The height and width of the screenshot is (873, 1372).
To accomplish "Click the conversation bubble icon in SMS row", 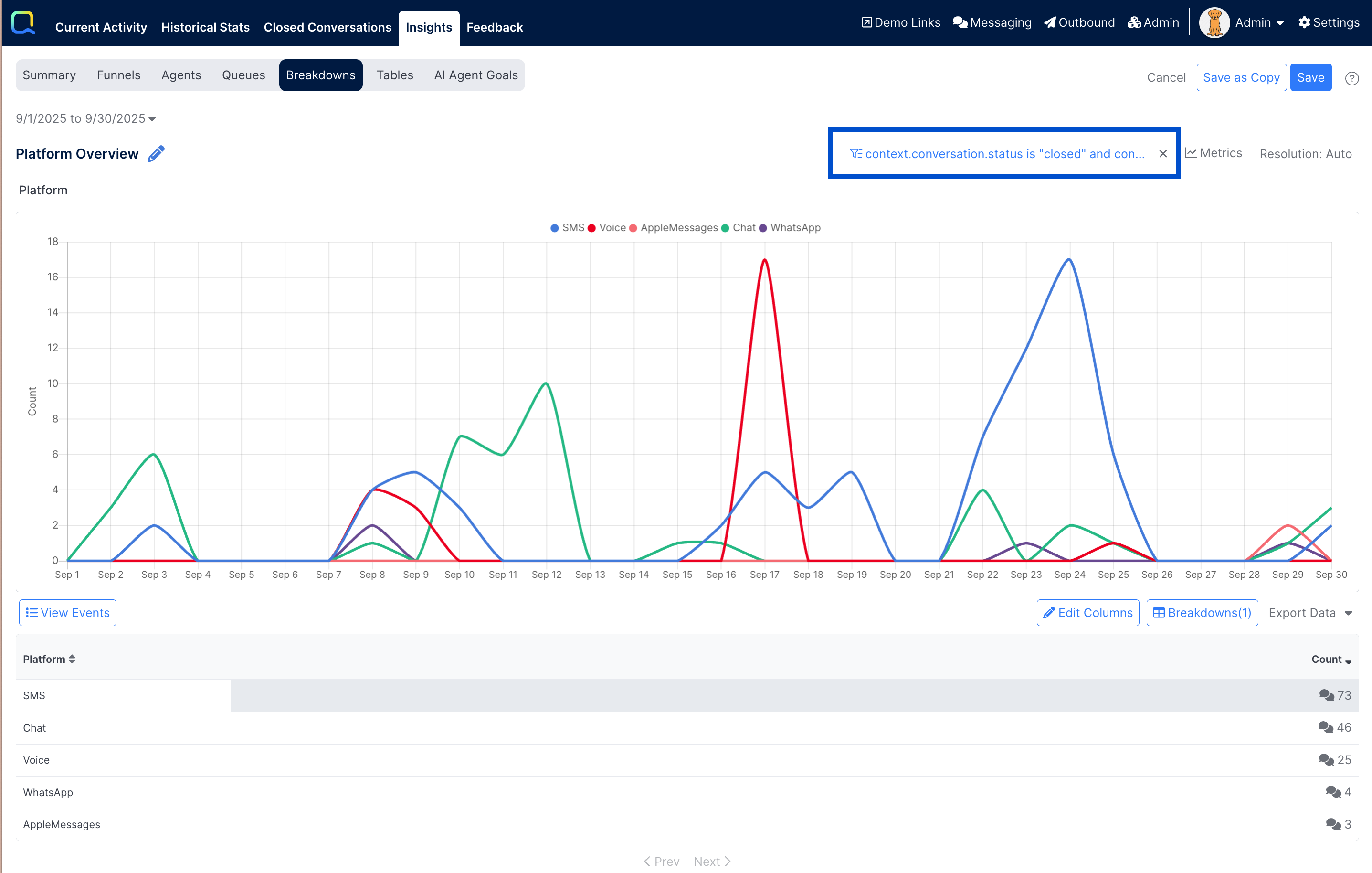I will coord(1326,695).
